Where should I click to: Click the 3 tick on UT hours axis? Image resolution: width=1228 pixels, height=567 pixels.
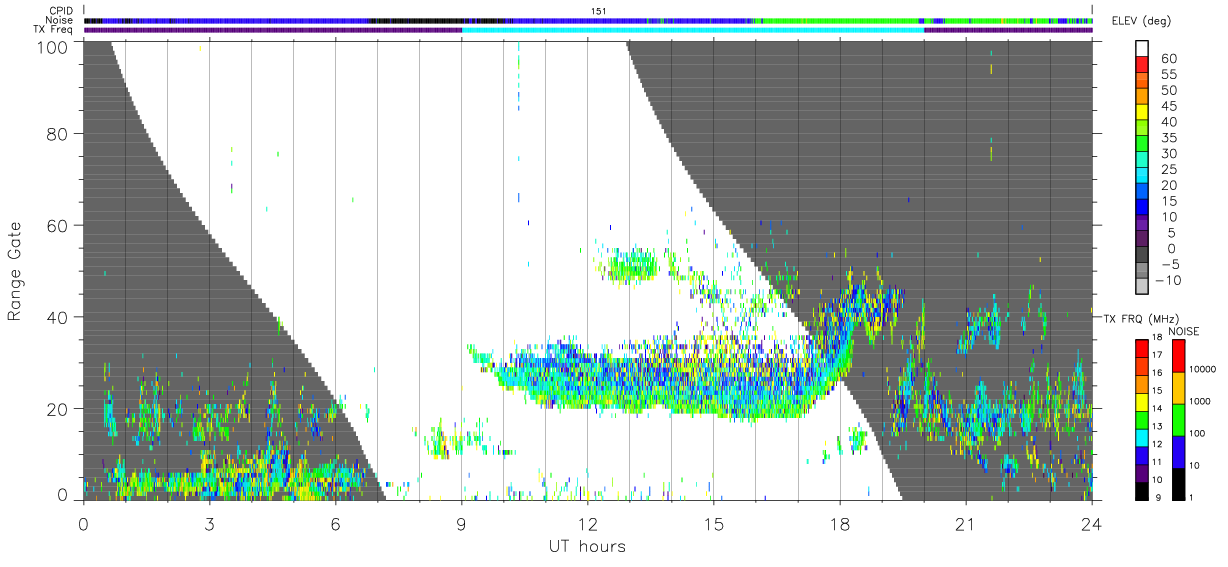point(209,523)
